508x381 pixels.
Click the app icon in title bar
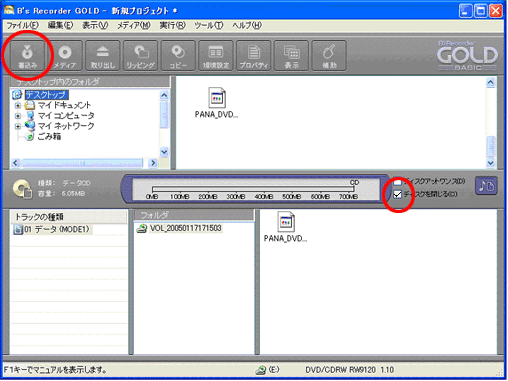pyautogui.click(x=9, y=10)
